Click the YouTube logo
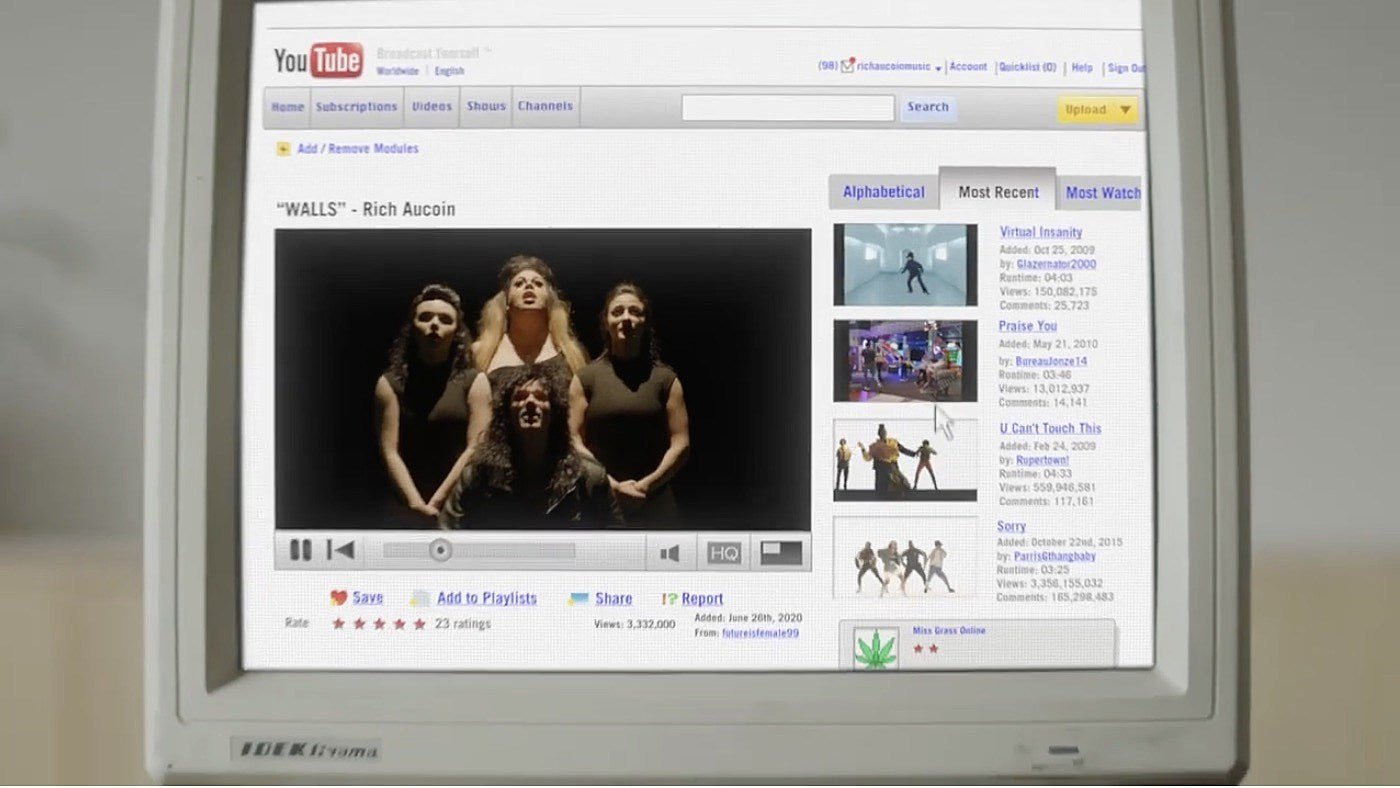Viewport: 1400px width, 788px height. [318, 60]
